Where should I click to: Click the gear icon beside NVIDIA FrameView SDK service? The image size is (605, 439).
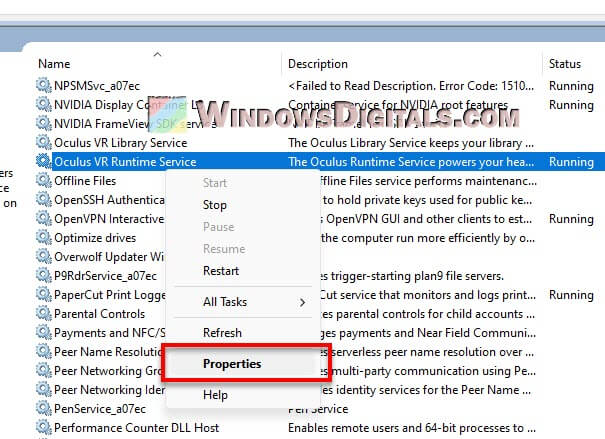point(44,123)
